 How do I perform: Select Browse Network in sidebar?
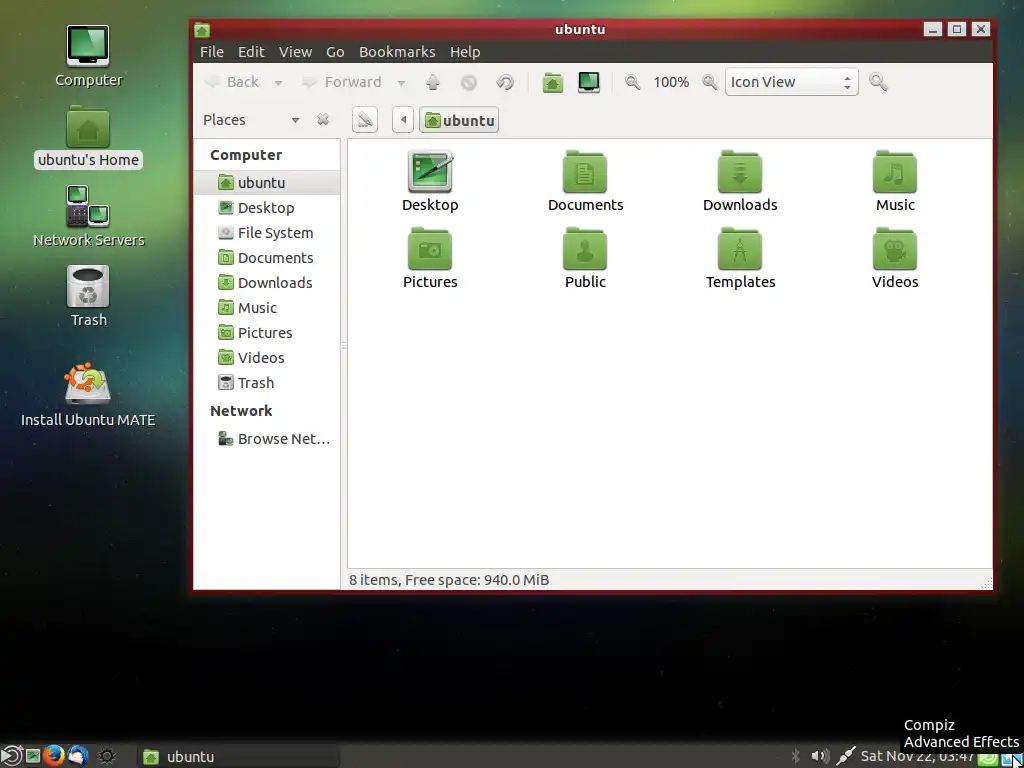(x=267, y=439)
